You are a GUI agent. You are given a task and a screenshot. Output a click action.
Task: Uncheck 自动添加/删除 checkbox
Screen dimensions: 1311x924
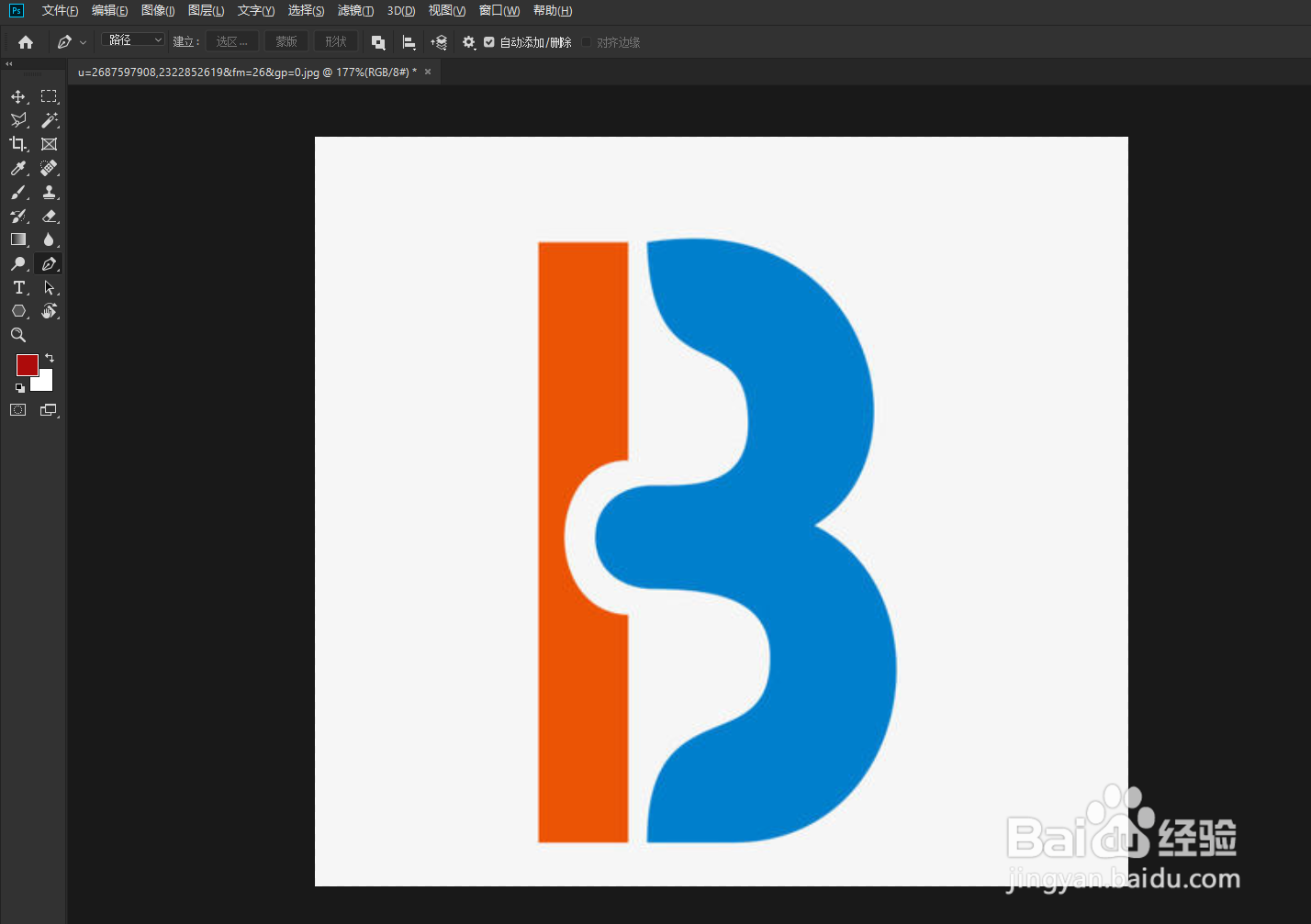tap(489, 42)
